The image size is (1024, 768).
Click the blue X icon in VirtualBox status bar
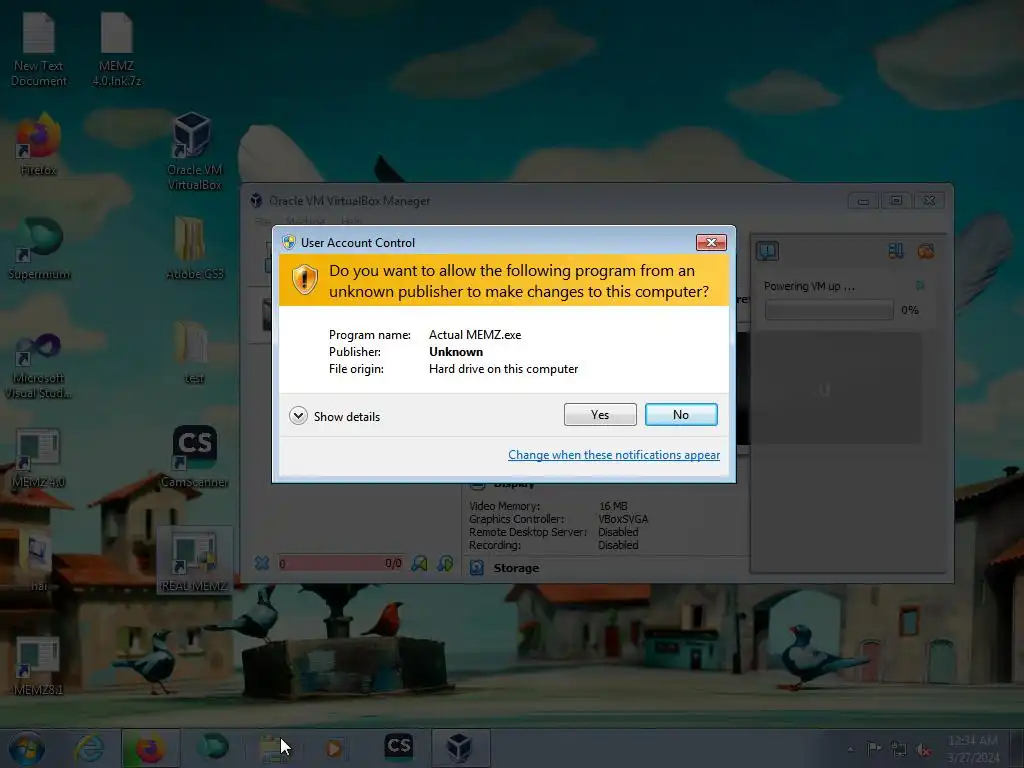pyautogui.click(x=262, y=563)
